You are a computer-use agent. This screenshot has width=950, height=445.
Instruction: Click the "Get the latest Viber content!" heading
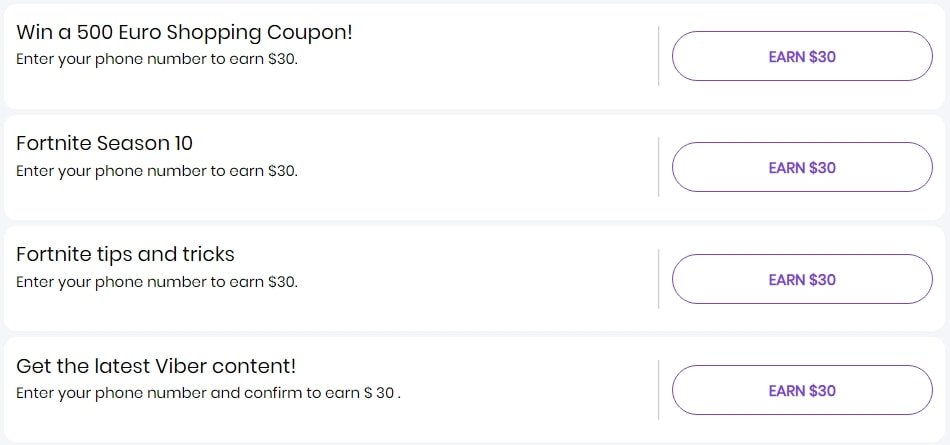point(156,366)
